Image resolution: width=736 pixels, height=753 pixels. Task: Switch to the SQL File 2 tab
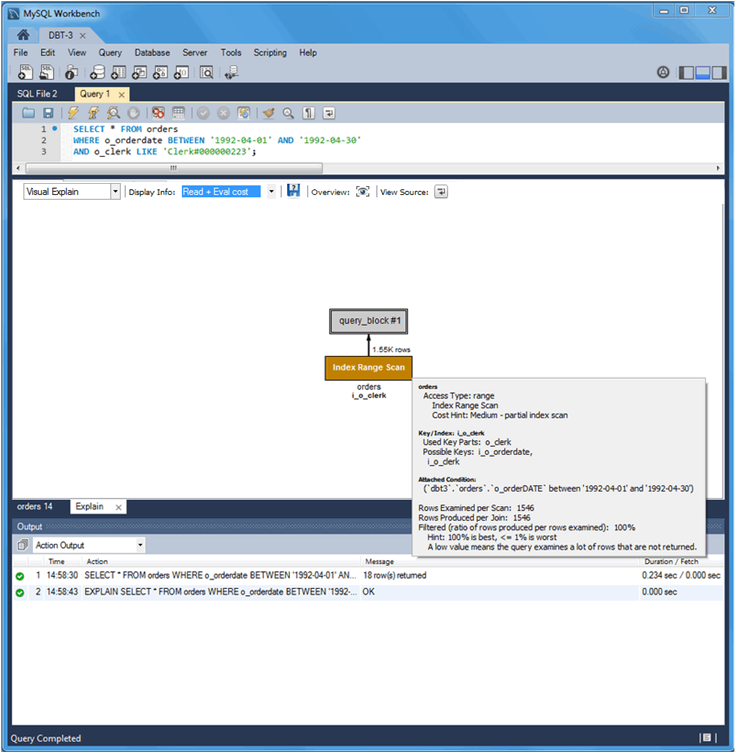pos(37,94)
